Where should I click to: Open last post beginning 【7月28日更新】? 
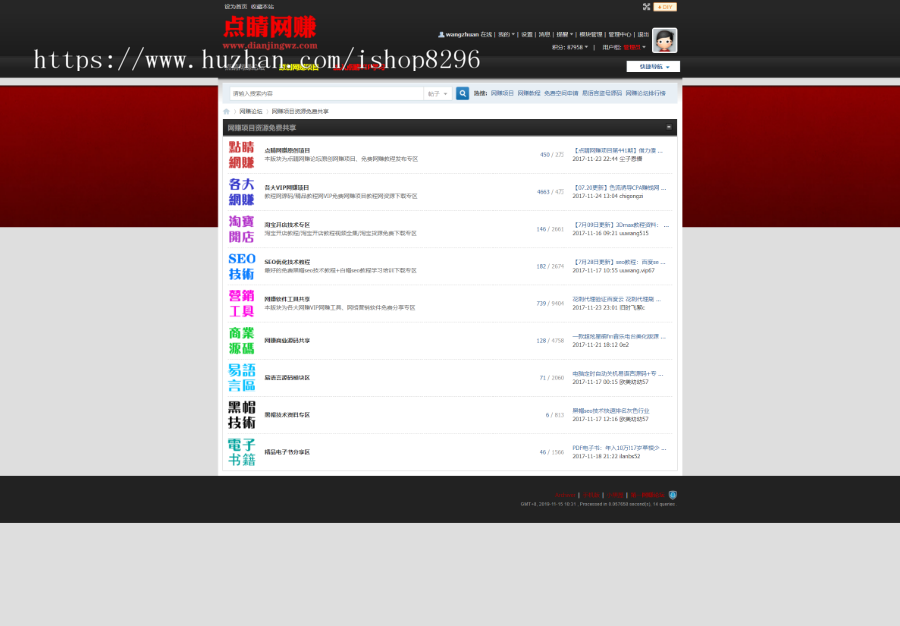click(x=619, y=262)
